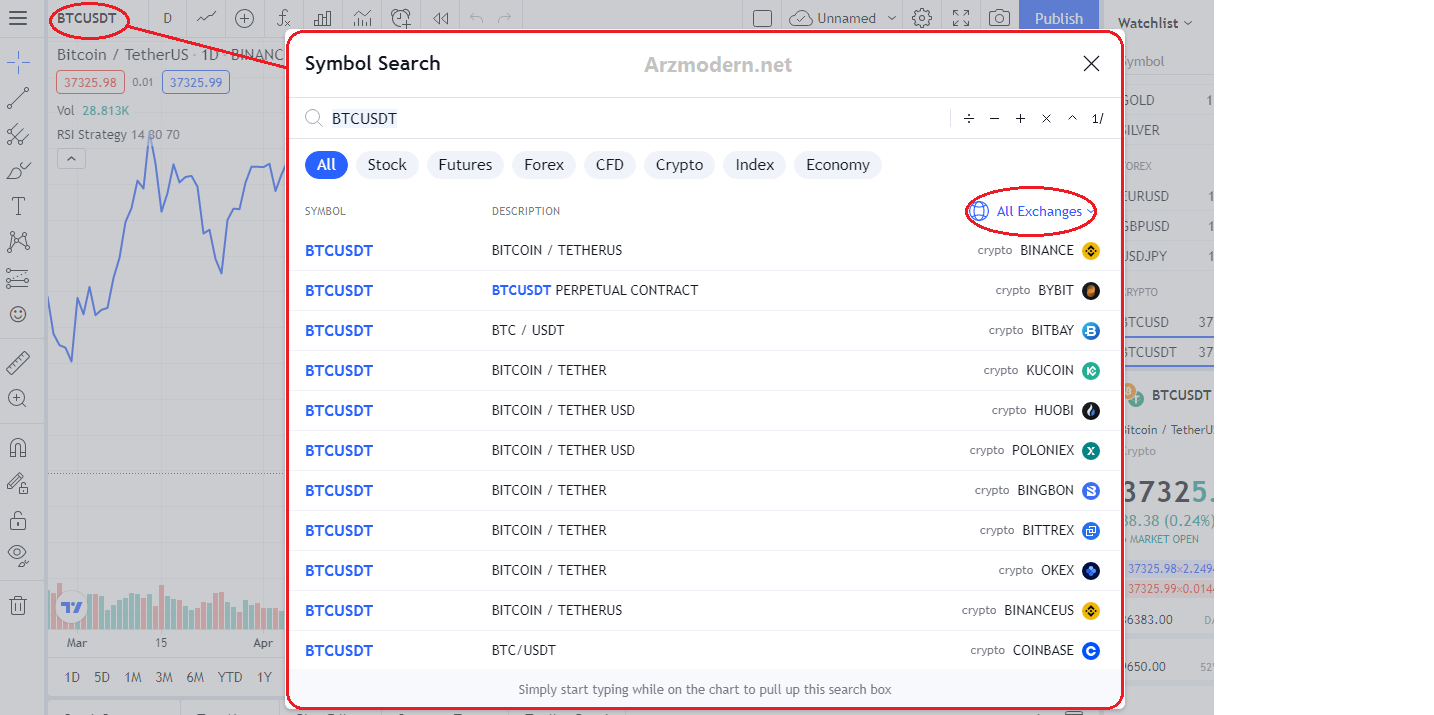
Task: Open the select layout square button
Action: tap(762, 18)
